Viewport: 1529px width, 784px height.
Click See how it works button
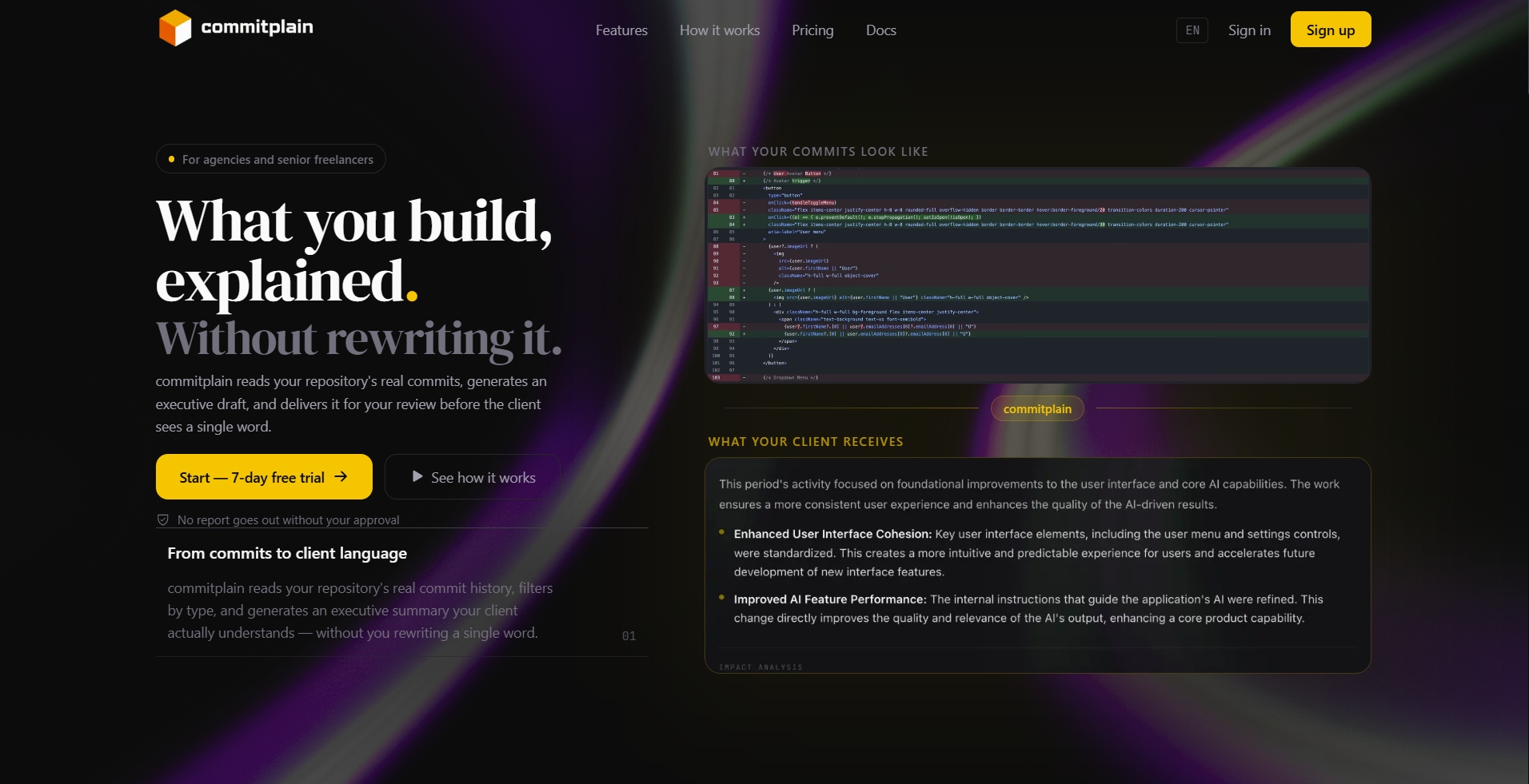coord(473,477)
